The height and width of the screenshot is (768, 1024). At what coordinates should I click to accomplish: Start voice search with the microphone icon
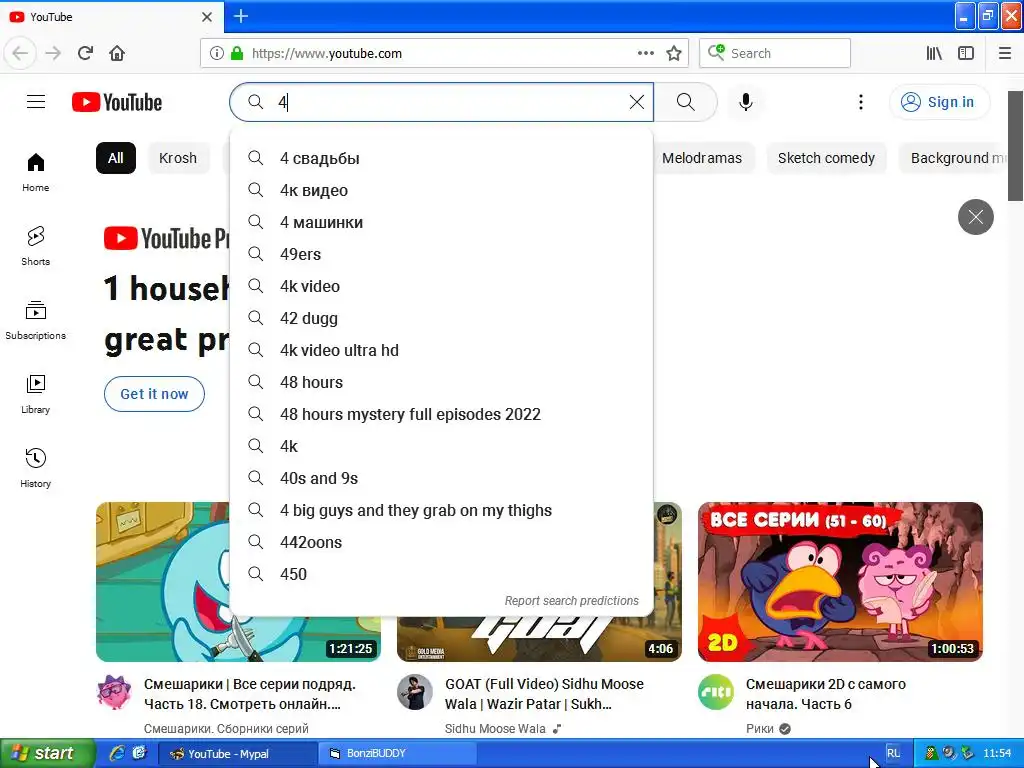tap(746, 102)
